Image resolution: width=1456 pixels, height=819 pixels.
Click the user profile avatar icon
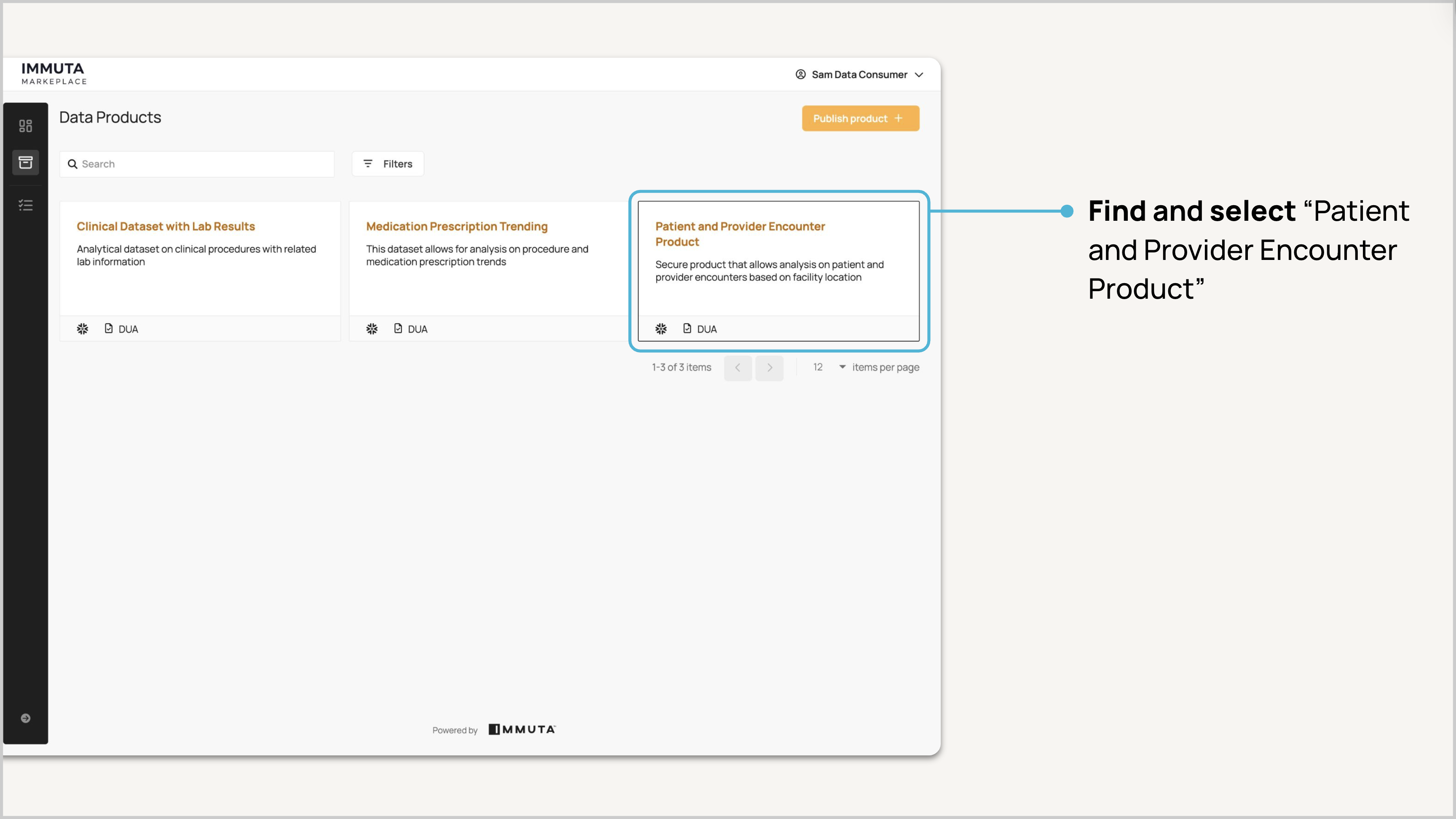point(800,75)
